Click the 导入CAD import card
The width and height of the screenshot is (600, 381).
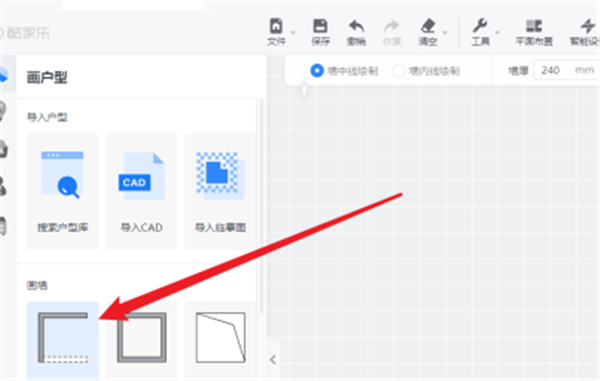tap(142, 191)
